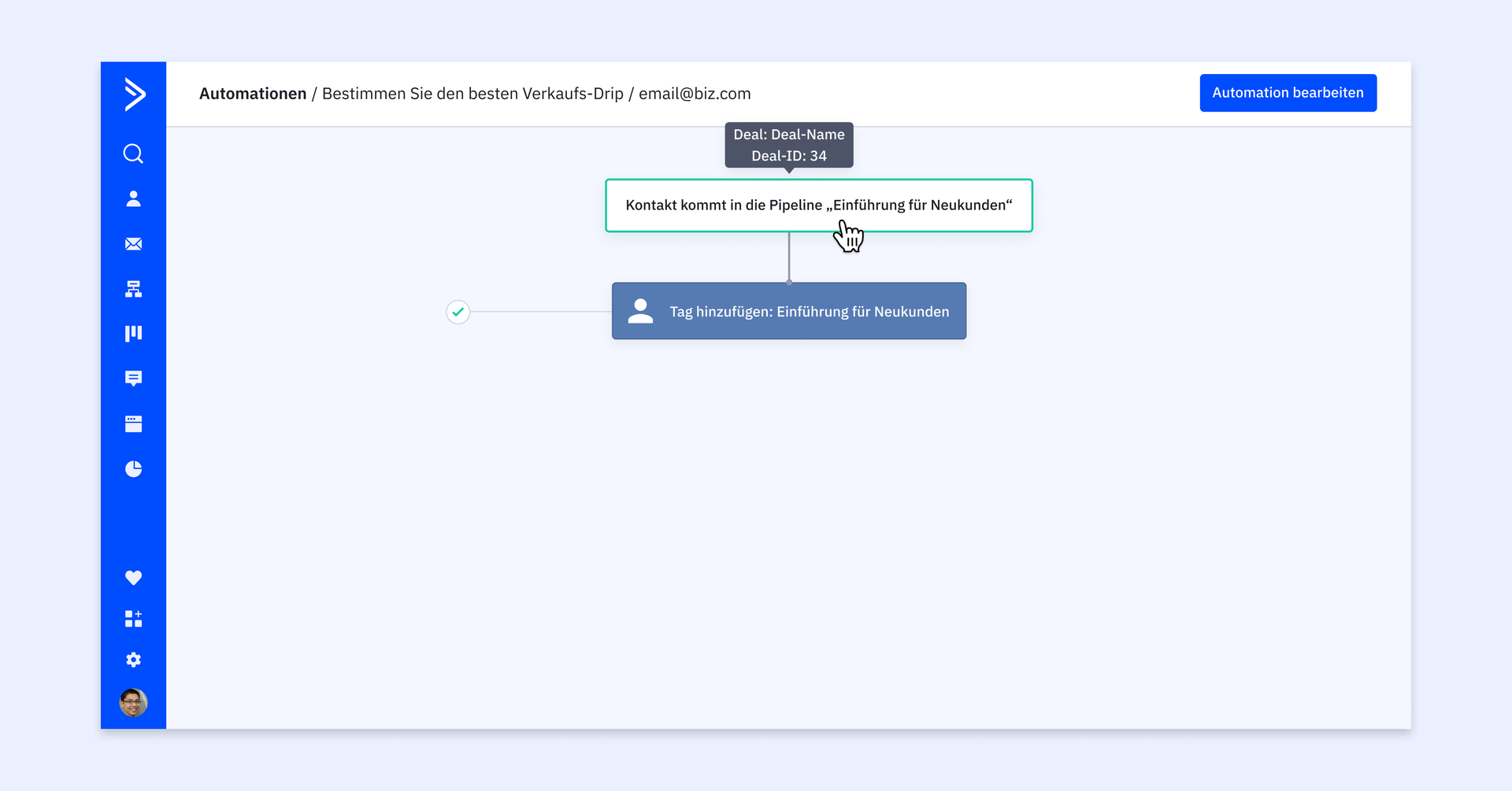Click the Automationen breadcrumb

tap(253, 94)
